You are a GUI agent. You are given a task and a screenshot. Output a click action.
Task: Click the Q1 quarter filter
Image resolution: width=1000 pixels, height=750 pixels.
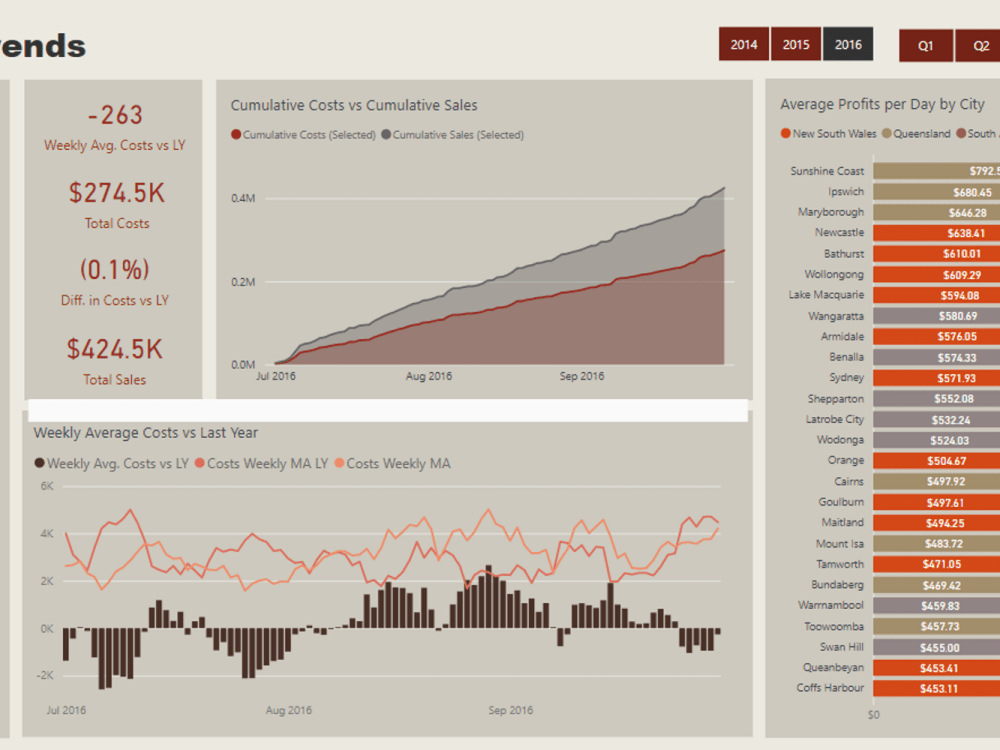pos(925,44)
